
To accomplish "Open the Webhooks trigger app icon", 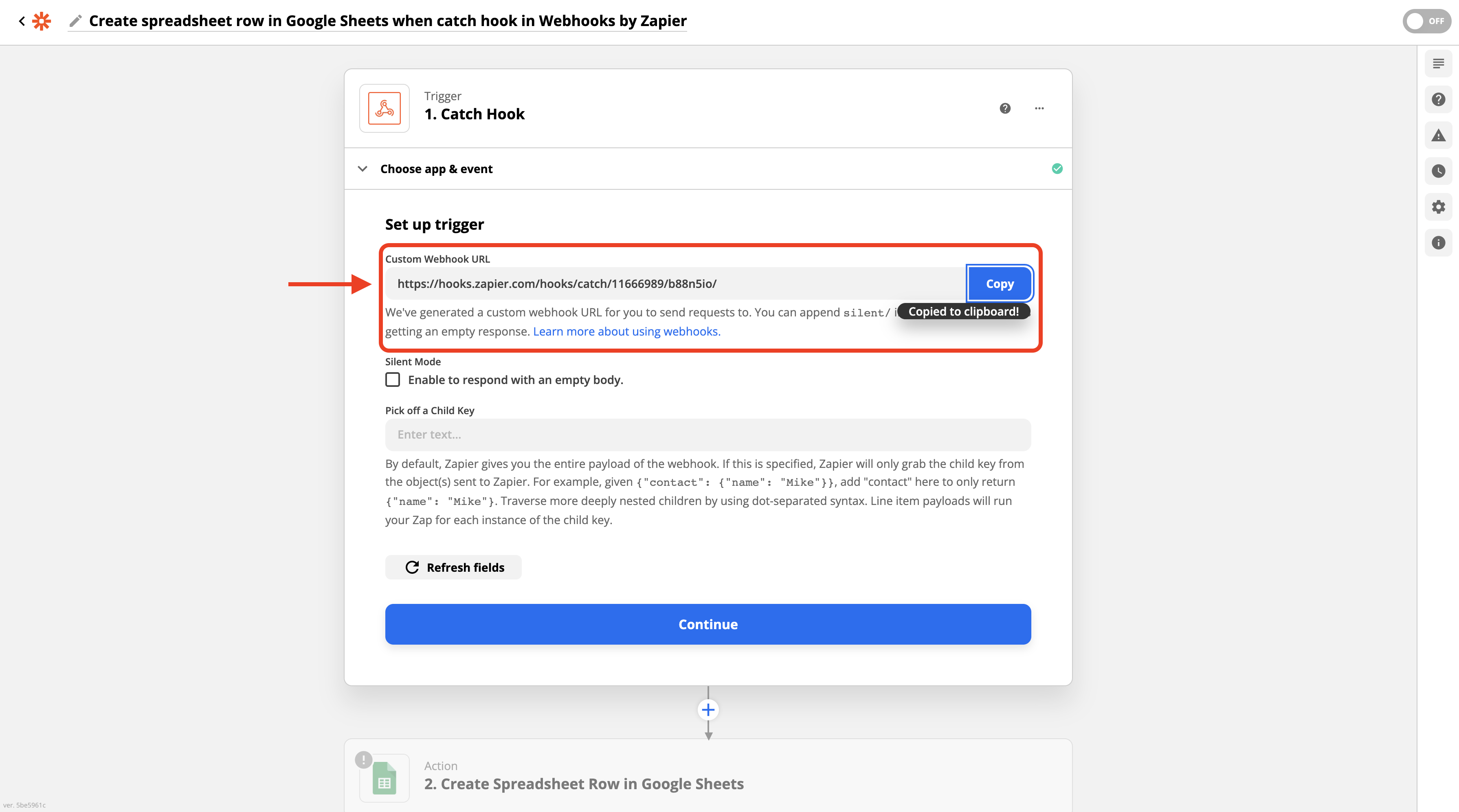I will click(384, 108).
